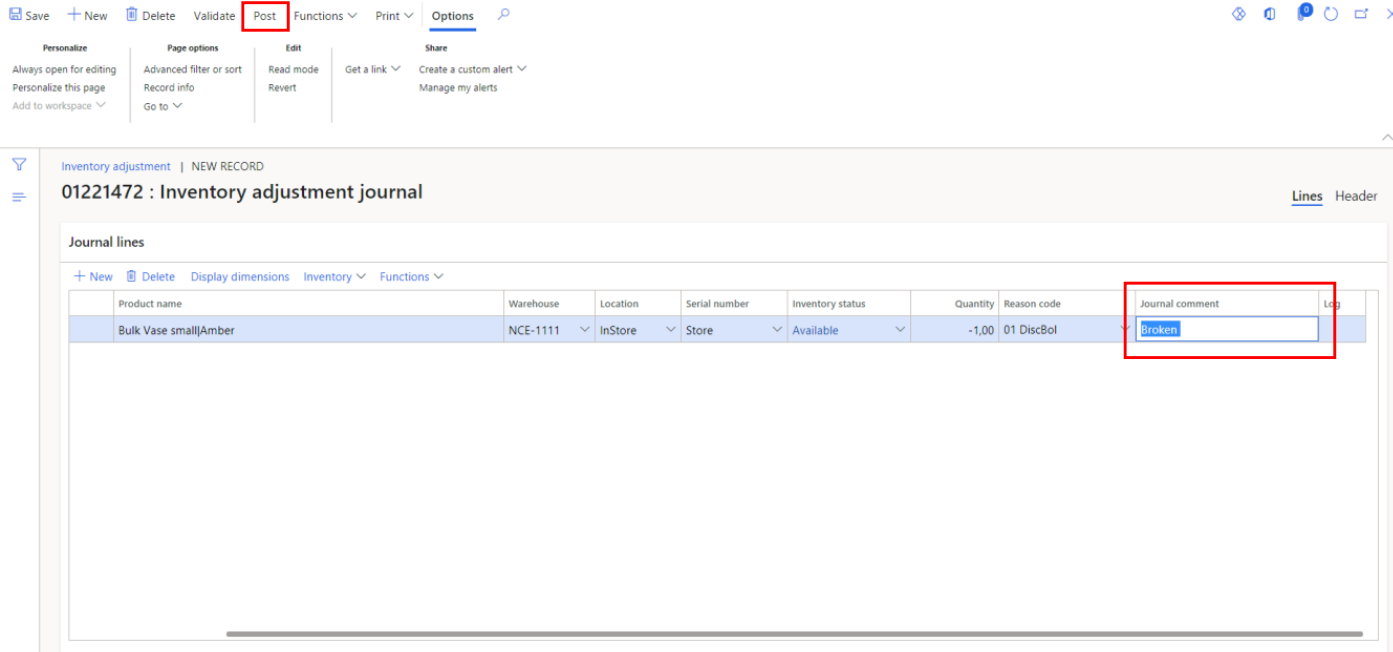The image size is (1393, 652).
Task: Follow the Inventory adjustment breadcrumb link
Action: tap(116, 167)
